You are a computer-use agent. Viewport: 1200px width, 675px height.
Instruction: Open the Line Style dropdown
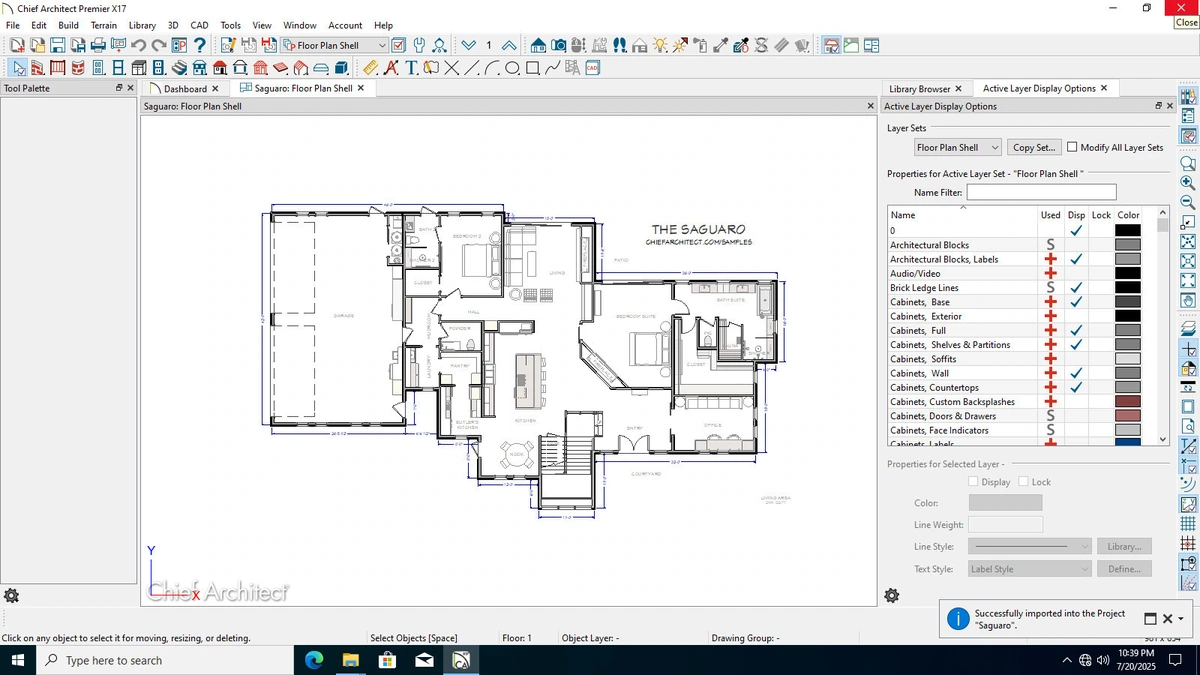1030,547
